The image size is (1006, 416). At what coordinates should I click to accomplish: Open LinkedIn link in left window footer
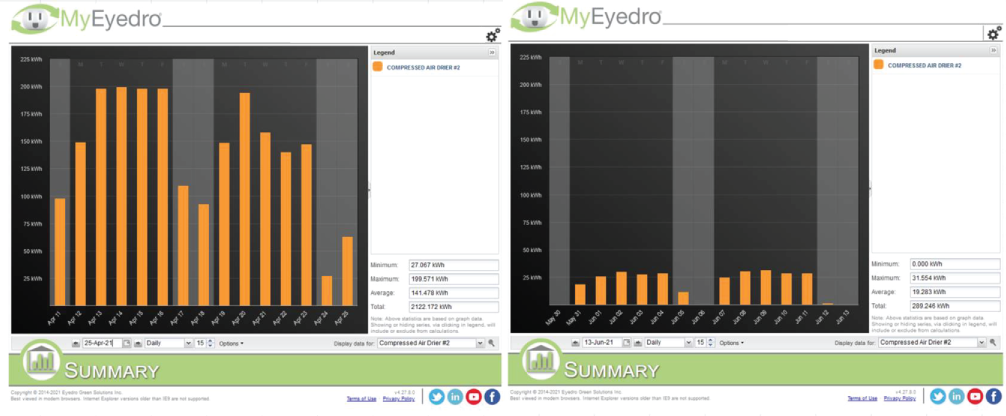[456, 397]
